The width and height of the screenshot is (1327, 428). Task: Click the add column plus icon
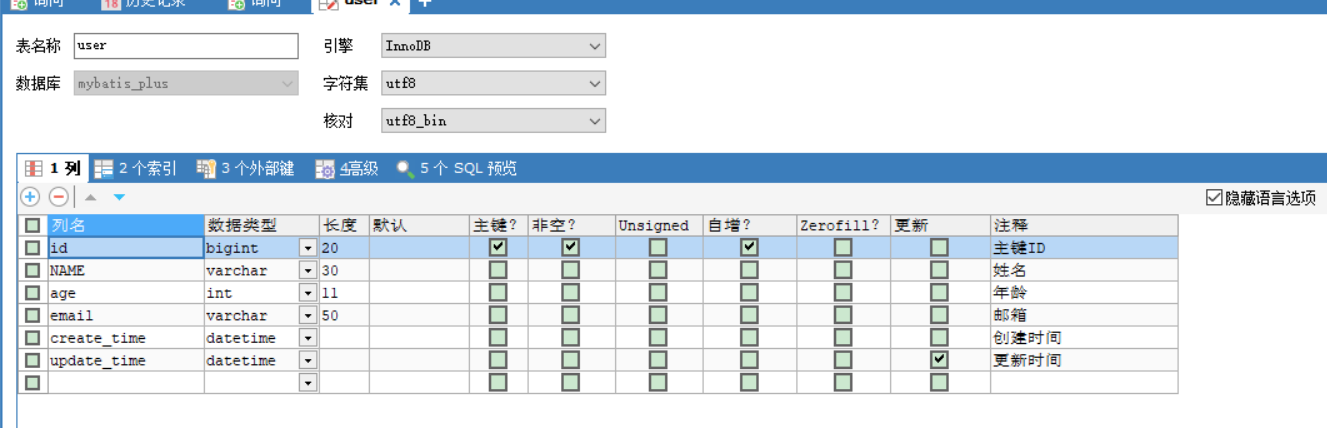(x=30, y=197)
